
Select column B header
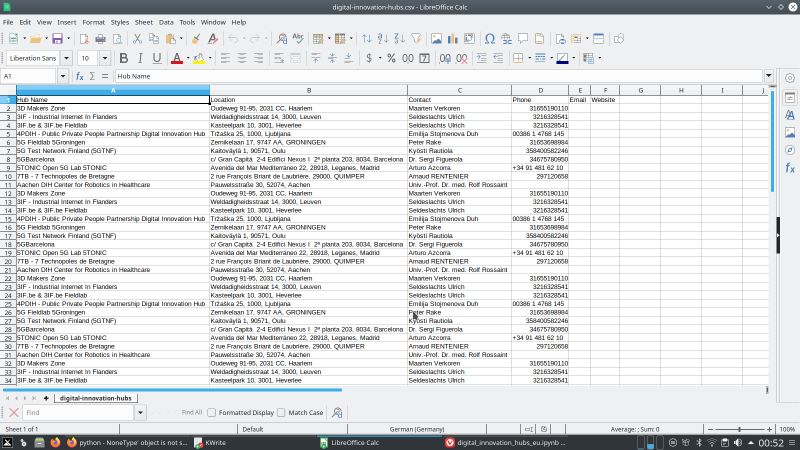(x=309, y=90)
